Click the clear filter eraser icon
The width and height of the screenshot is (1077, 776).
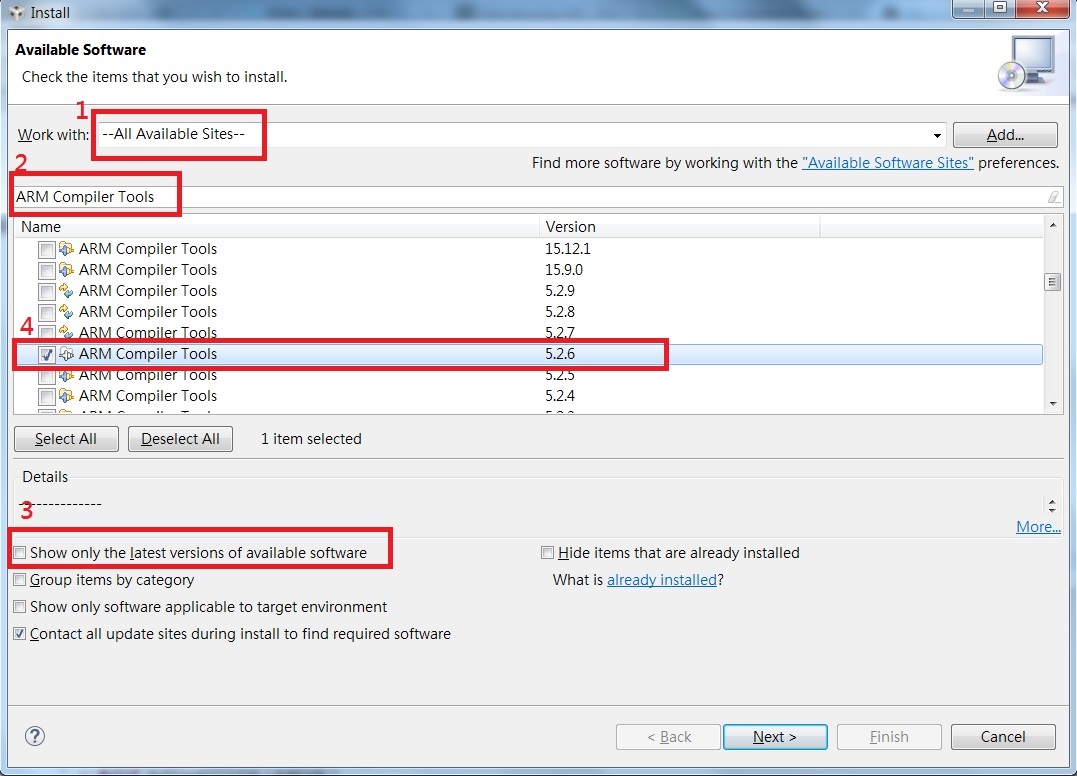tap(1053, 197)
